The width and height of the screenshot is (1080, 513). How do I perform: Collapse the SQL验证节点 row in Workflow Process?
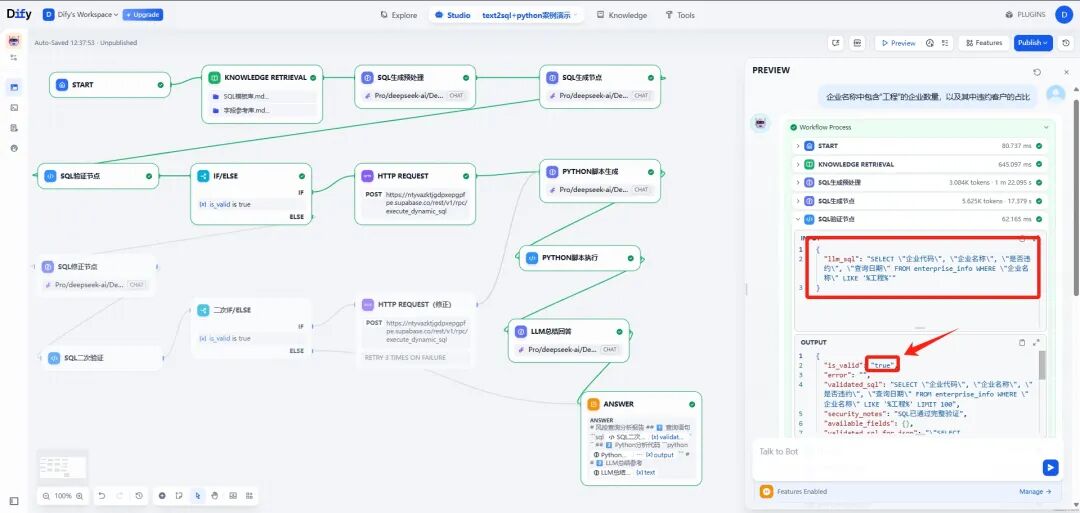[x=919, y=219]
